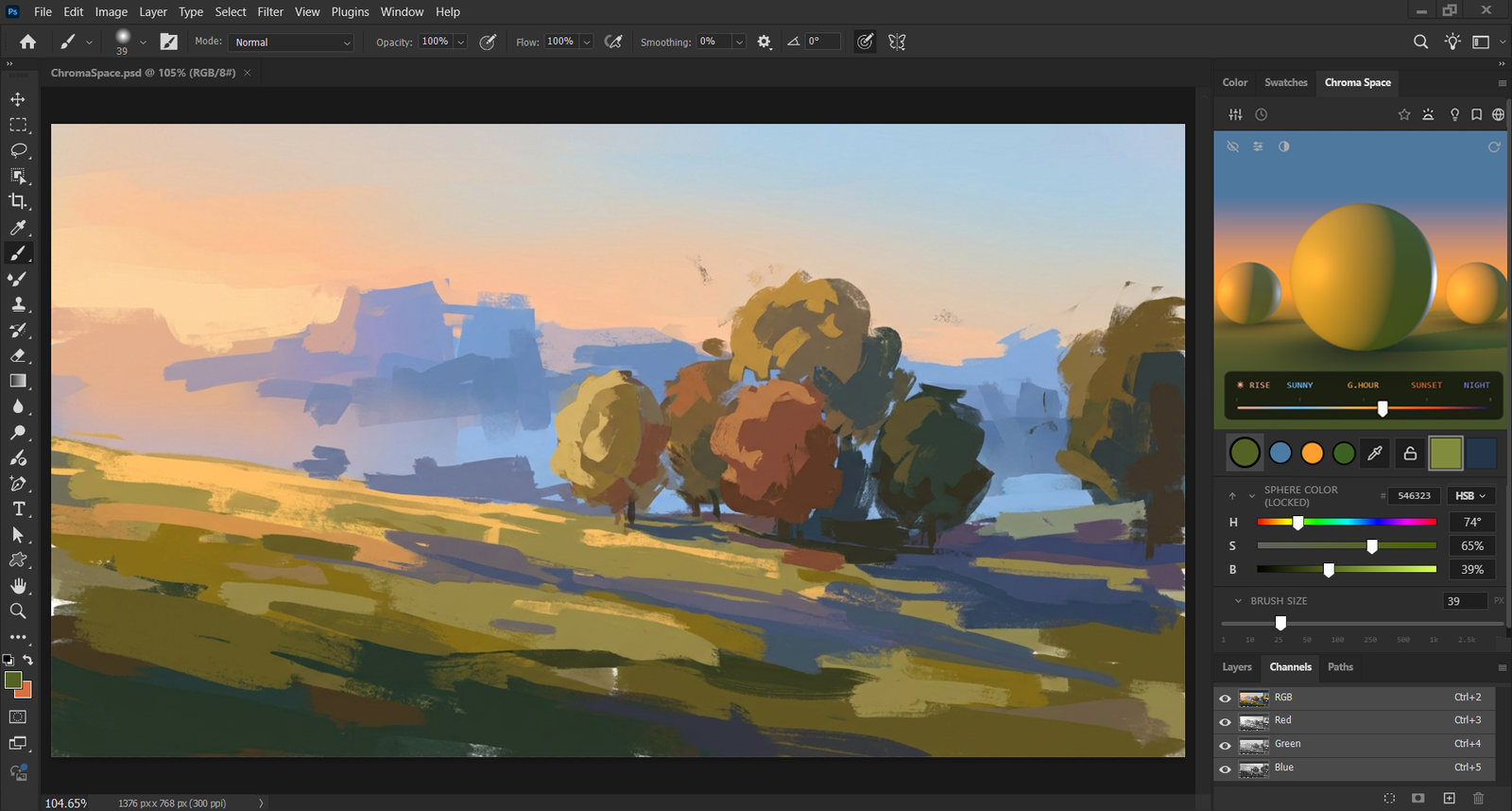Open the Flow dropdown arrow
1512x811 pixels.
(x=586, y=43)
